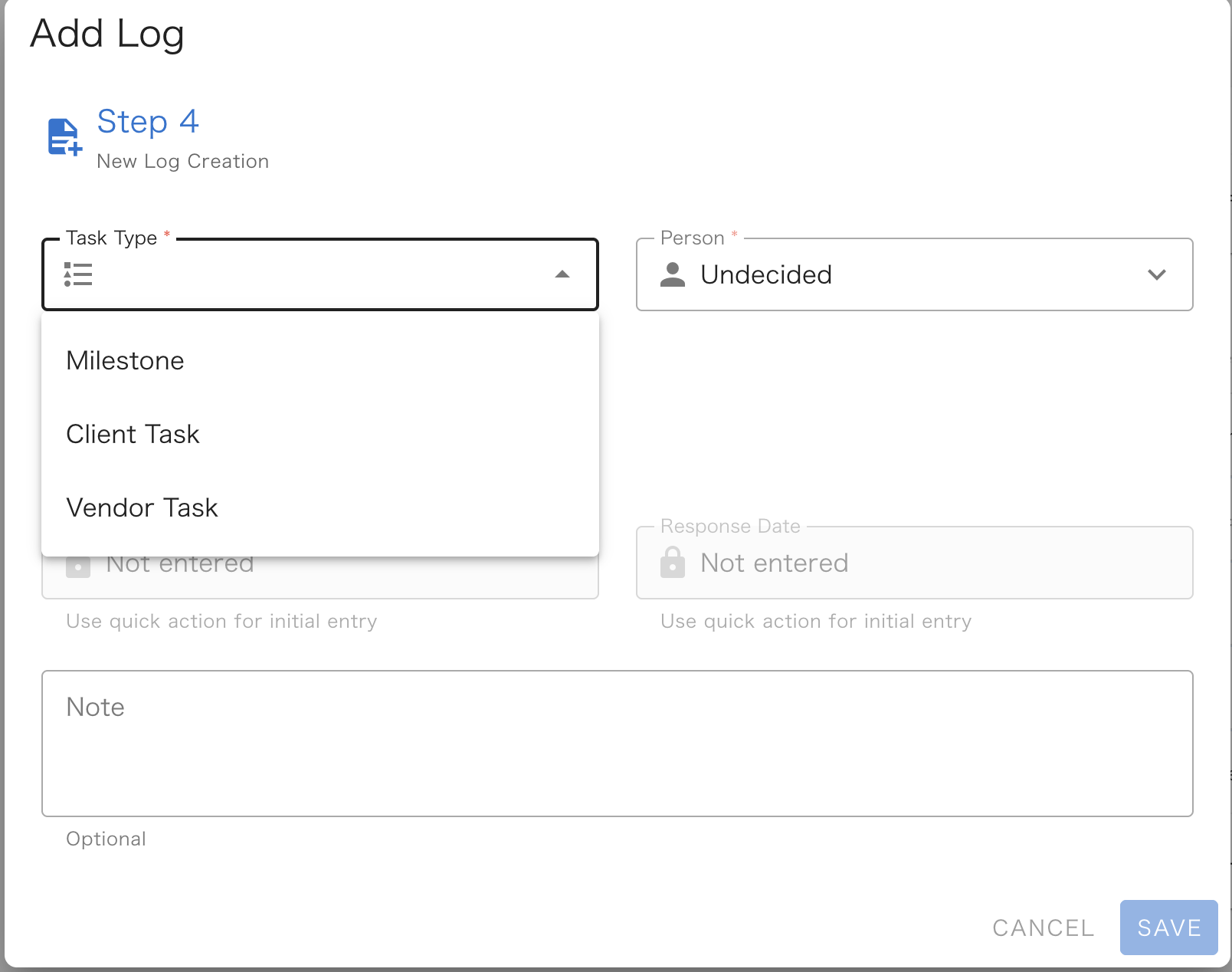Select Milestone from the task type list

point(125,360)
